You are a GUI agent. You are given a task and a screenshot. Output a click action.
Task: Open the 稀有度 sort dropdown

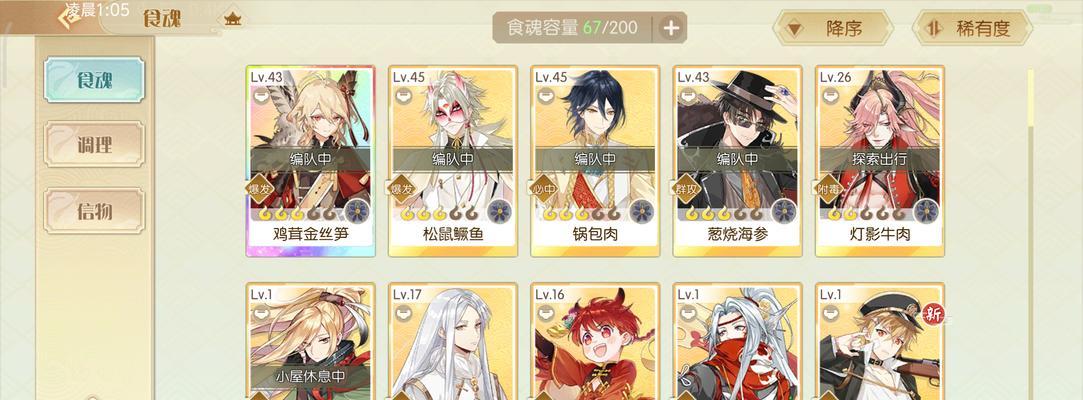(x=972, y=28)
